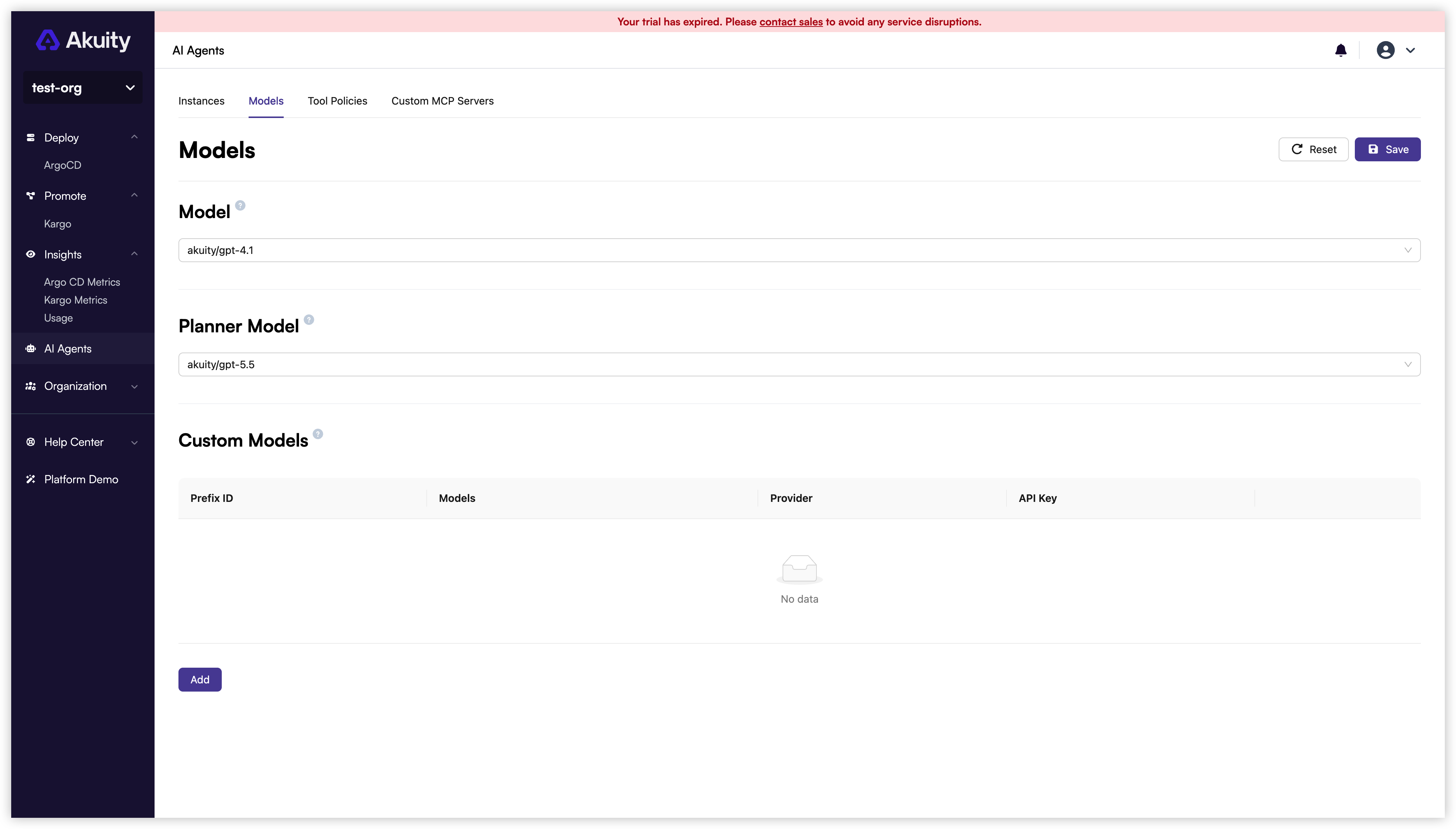The width and height of the screenshot is (1456, 829).
Task: Click the No data empty-state icon
Action: tap(799, 569)
